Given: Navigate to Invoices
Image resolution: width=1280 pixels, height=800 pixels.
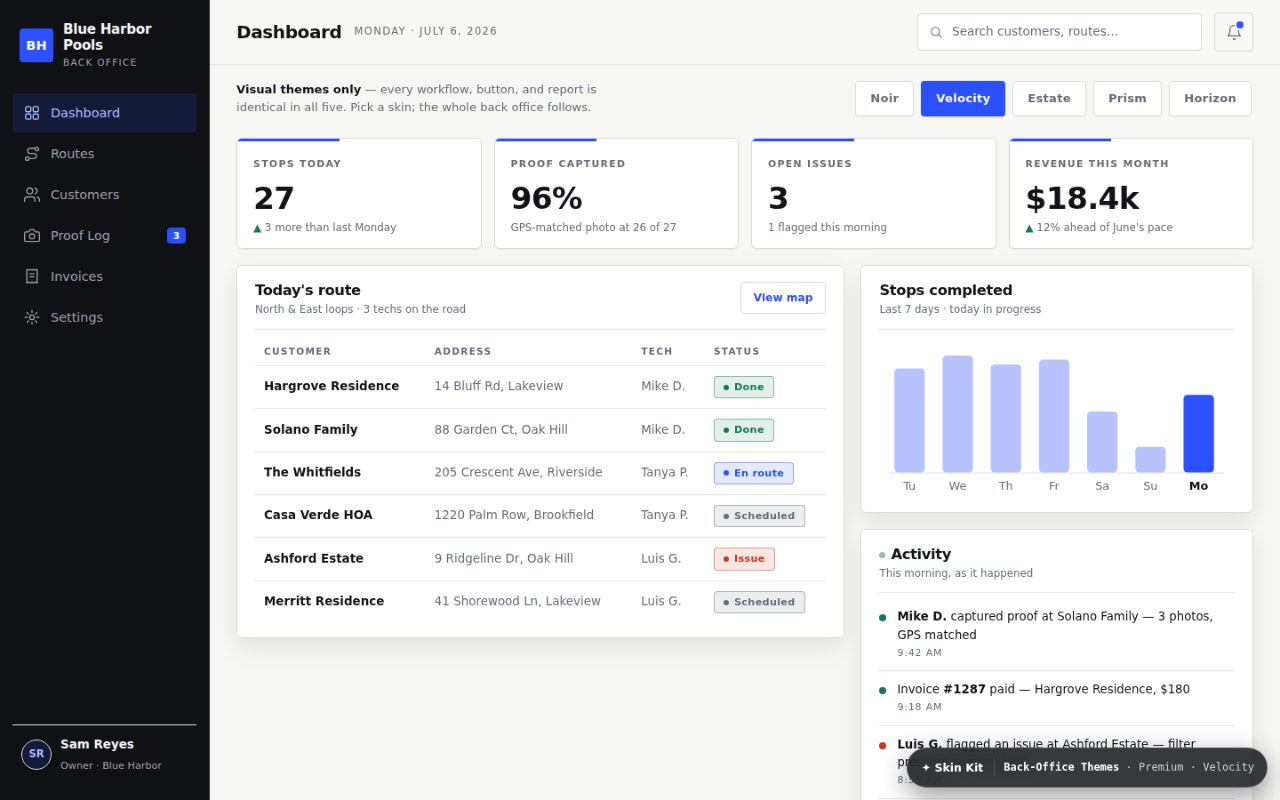Looking at the screenshot, I should (104, 277).
